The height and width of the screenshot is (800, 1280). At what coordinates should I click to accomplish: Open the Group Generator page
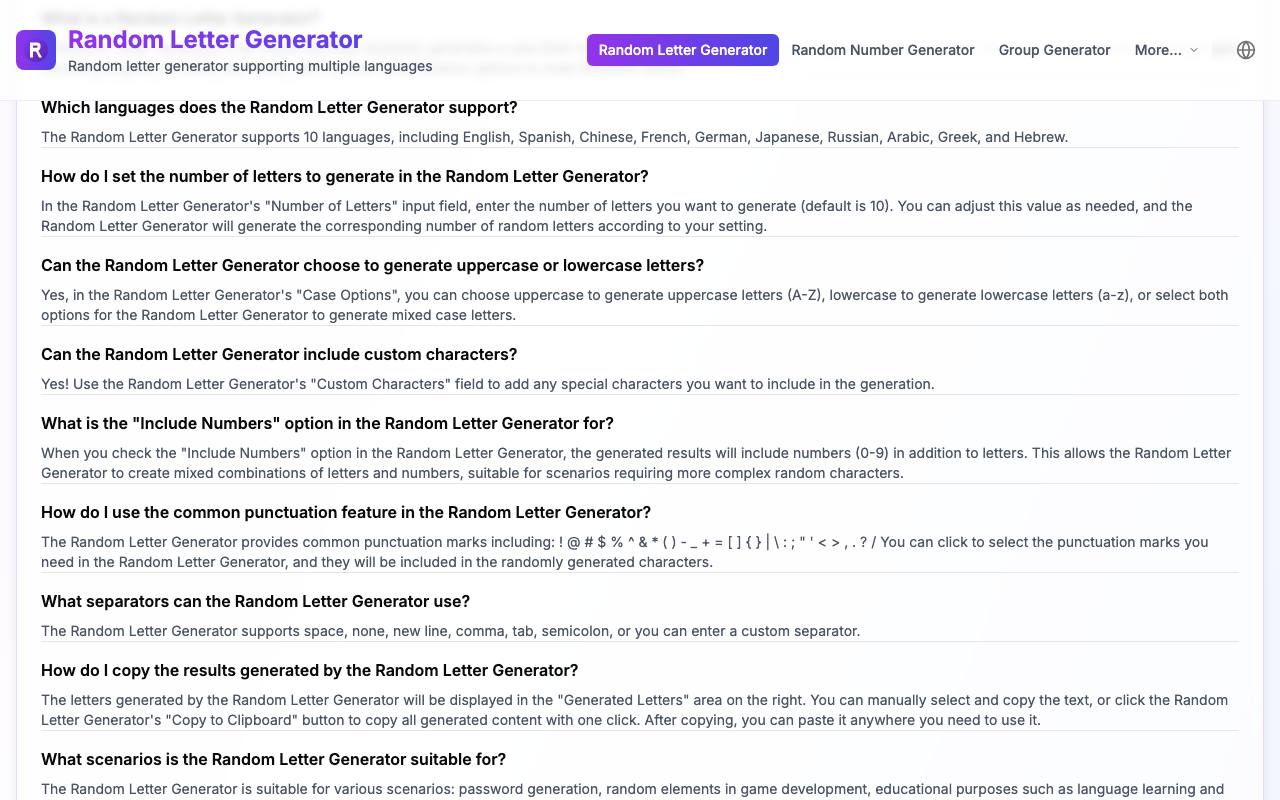click(1054, 50)
